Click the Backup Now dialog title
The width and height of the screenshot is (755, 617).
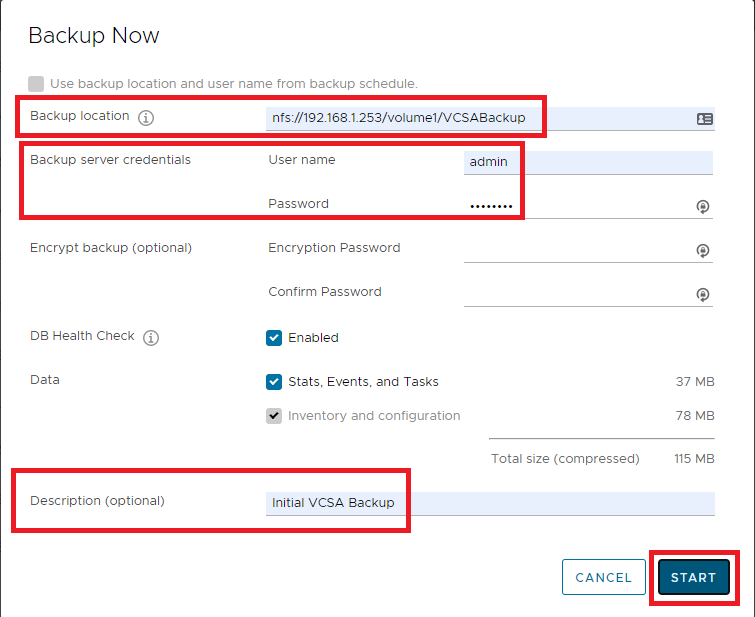(94, 36)
